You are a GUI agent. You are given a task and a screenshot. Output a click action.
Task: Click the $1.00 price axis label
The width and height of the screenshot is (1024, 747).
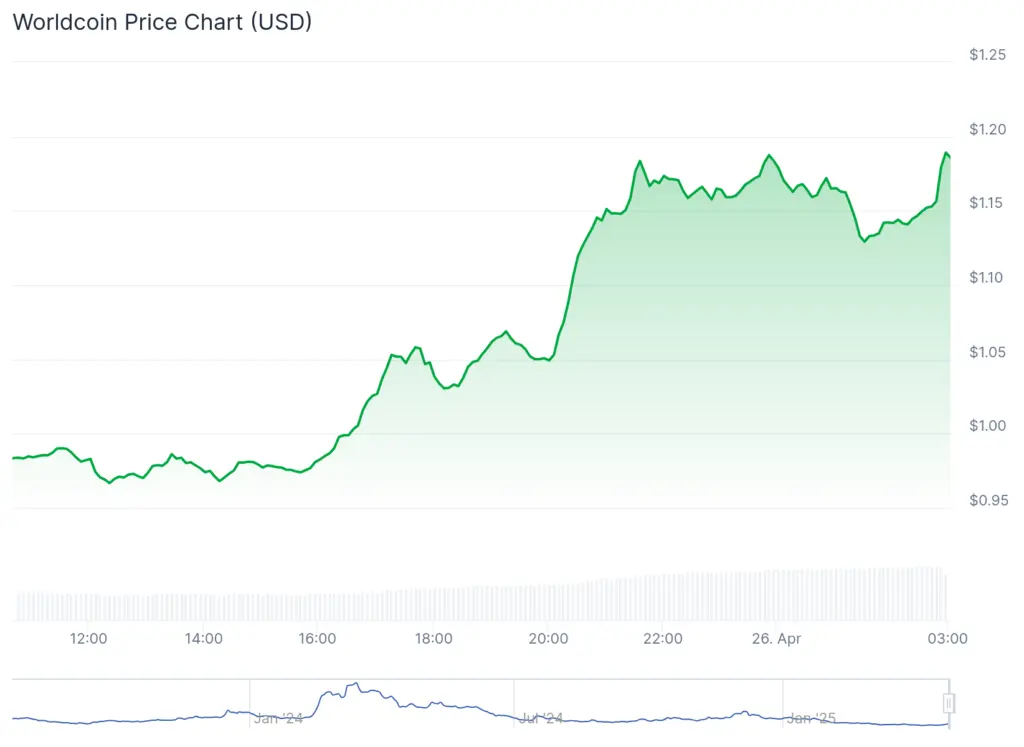(987, 426)
